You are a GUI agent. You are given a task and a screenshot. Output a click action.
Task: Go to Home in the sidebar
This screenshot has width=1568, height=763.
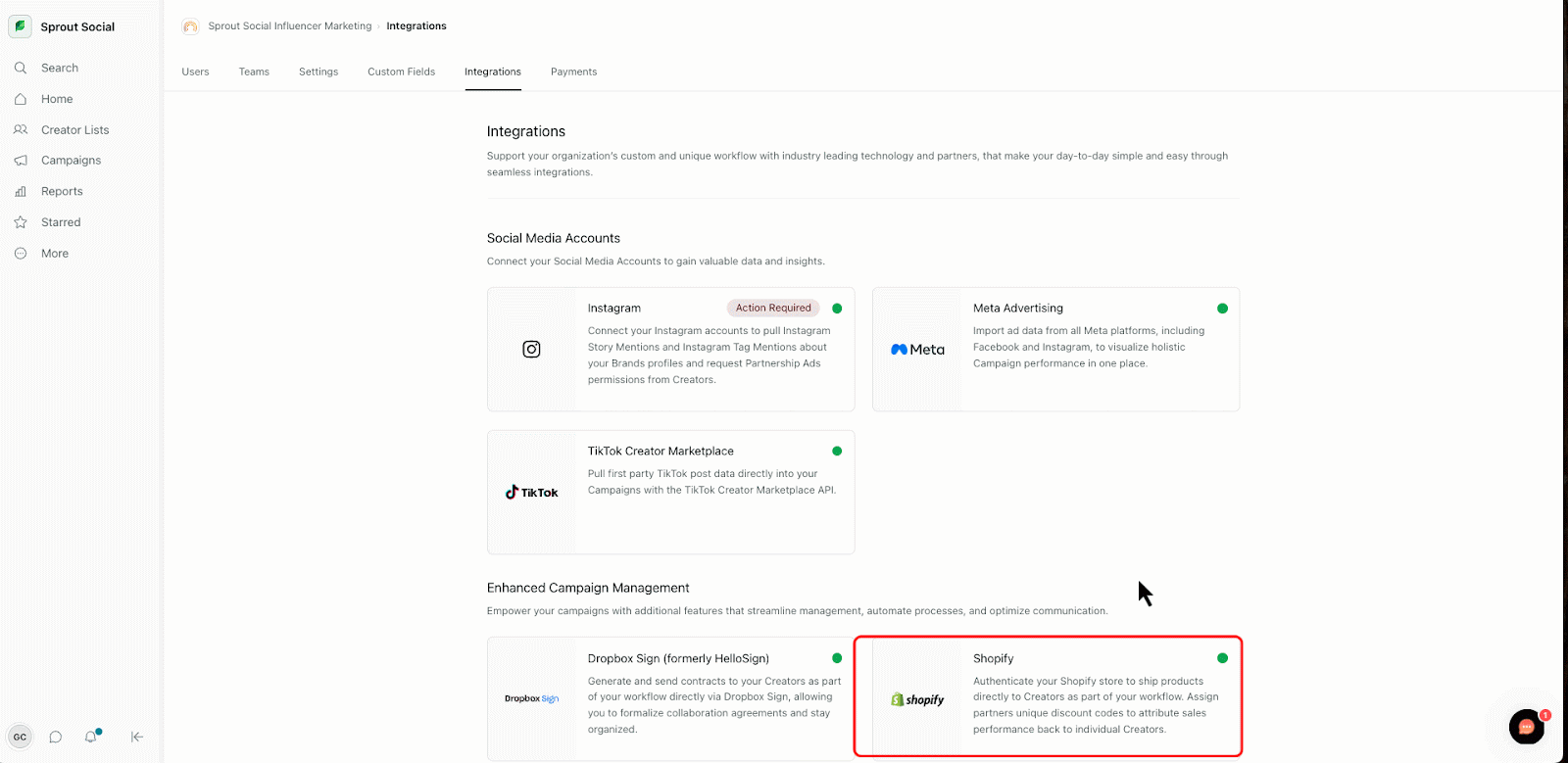tap(57, 99)
